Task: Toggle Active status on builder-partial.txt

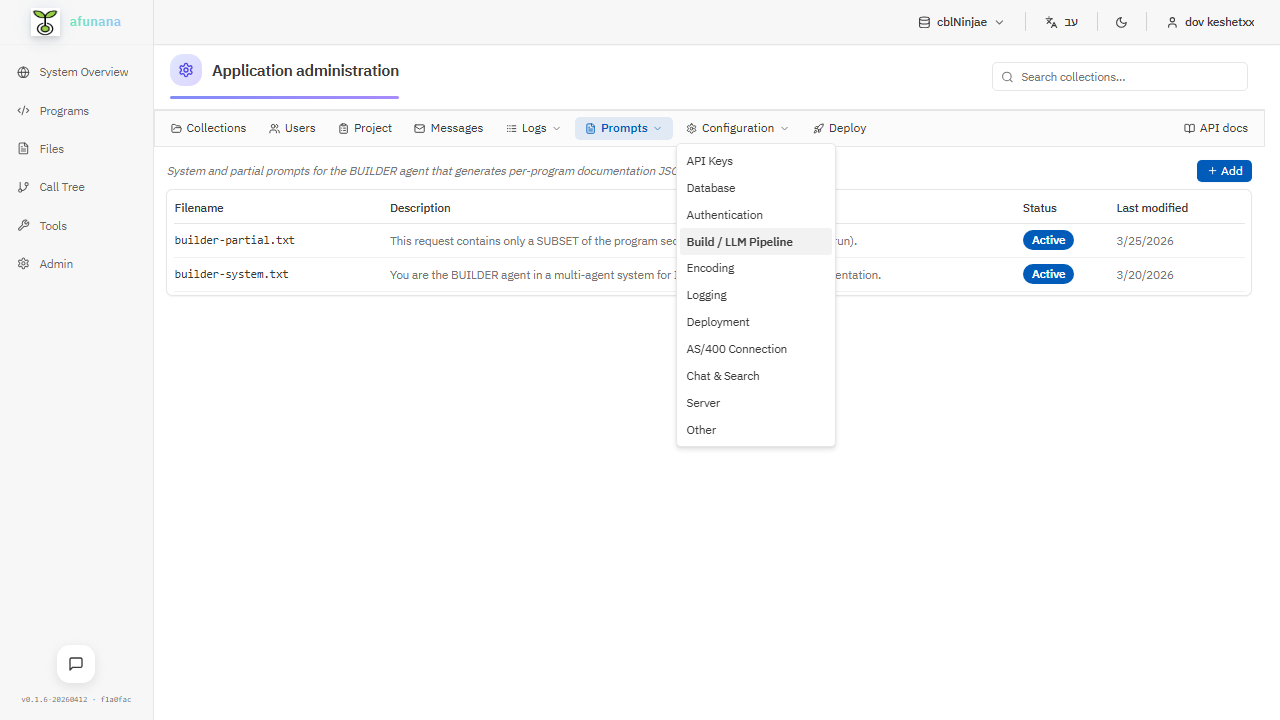Action: pyautogui.click(x=1048, y=240)
